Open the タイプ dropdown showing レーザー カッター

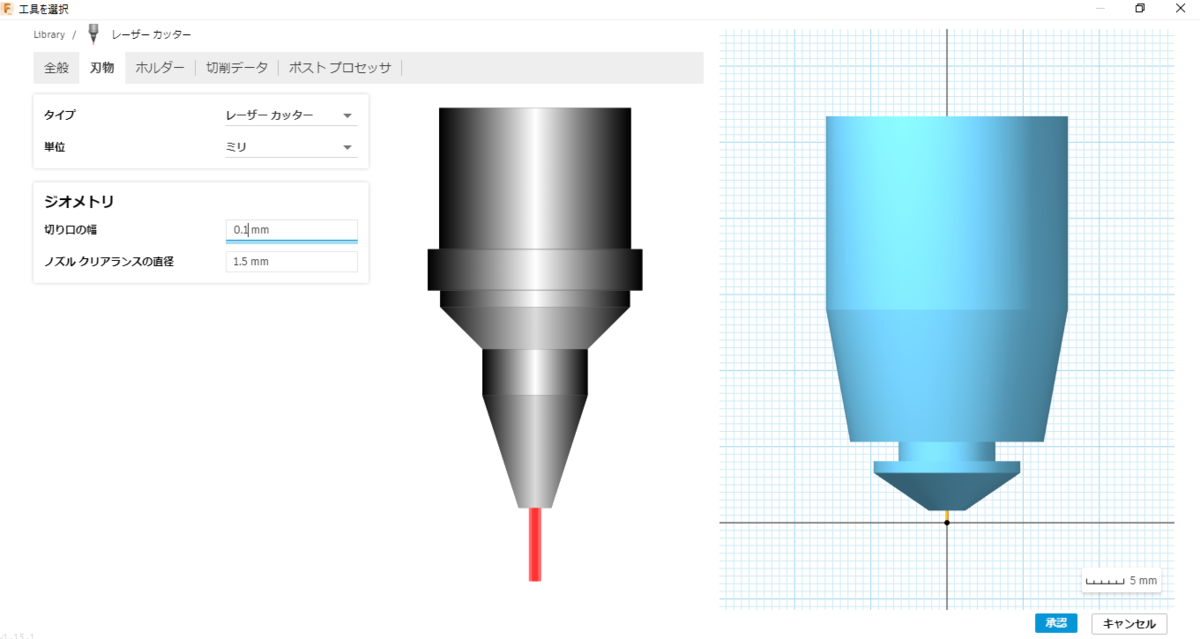tap(291, 115)
